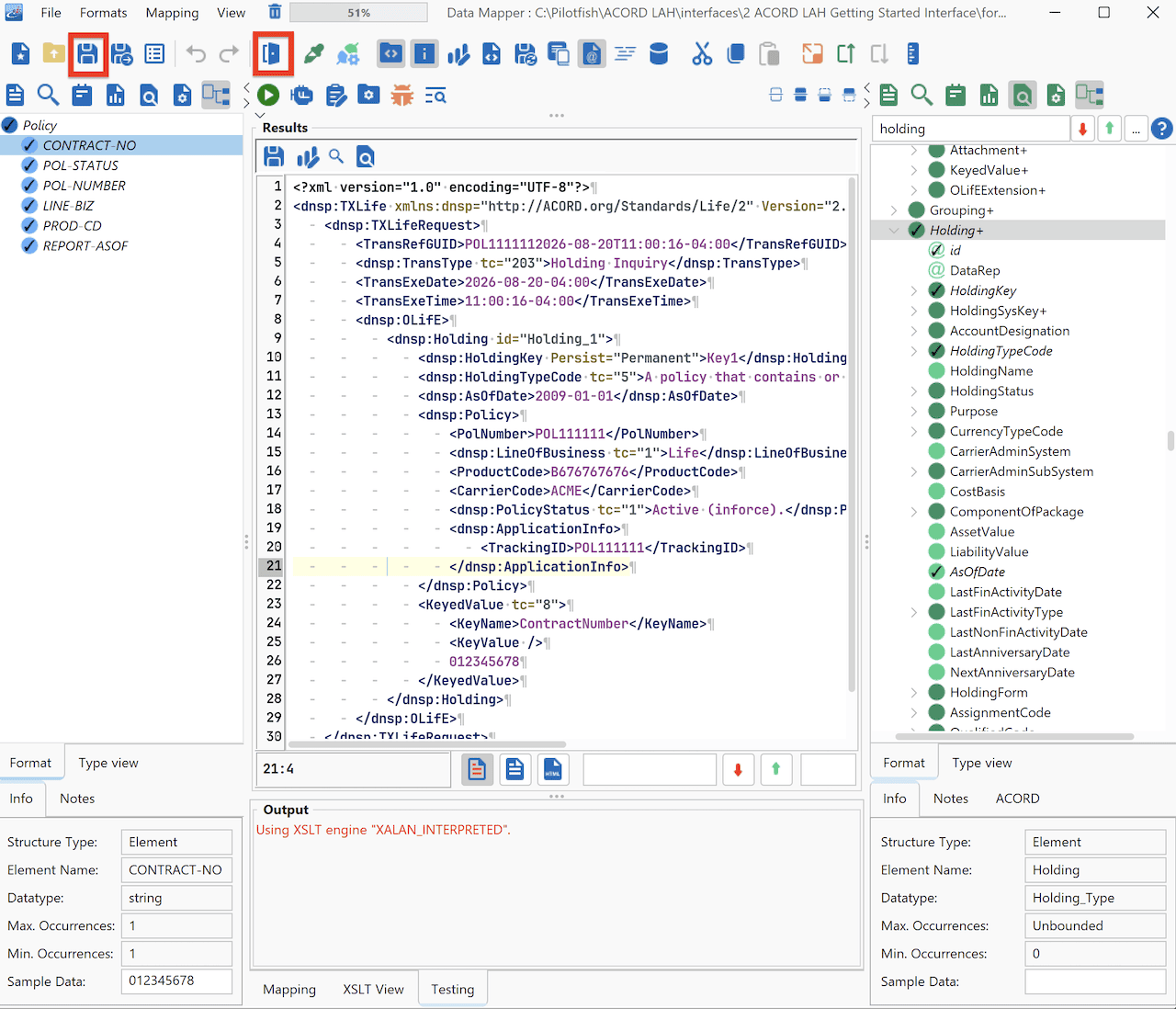Expand the CurrencyTypeCode node

point(913,431)
